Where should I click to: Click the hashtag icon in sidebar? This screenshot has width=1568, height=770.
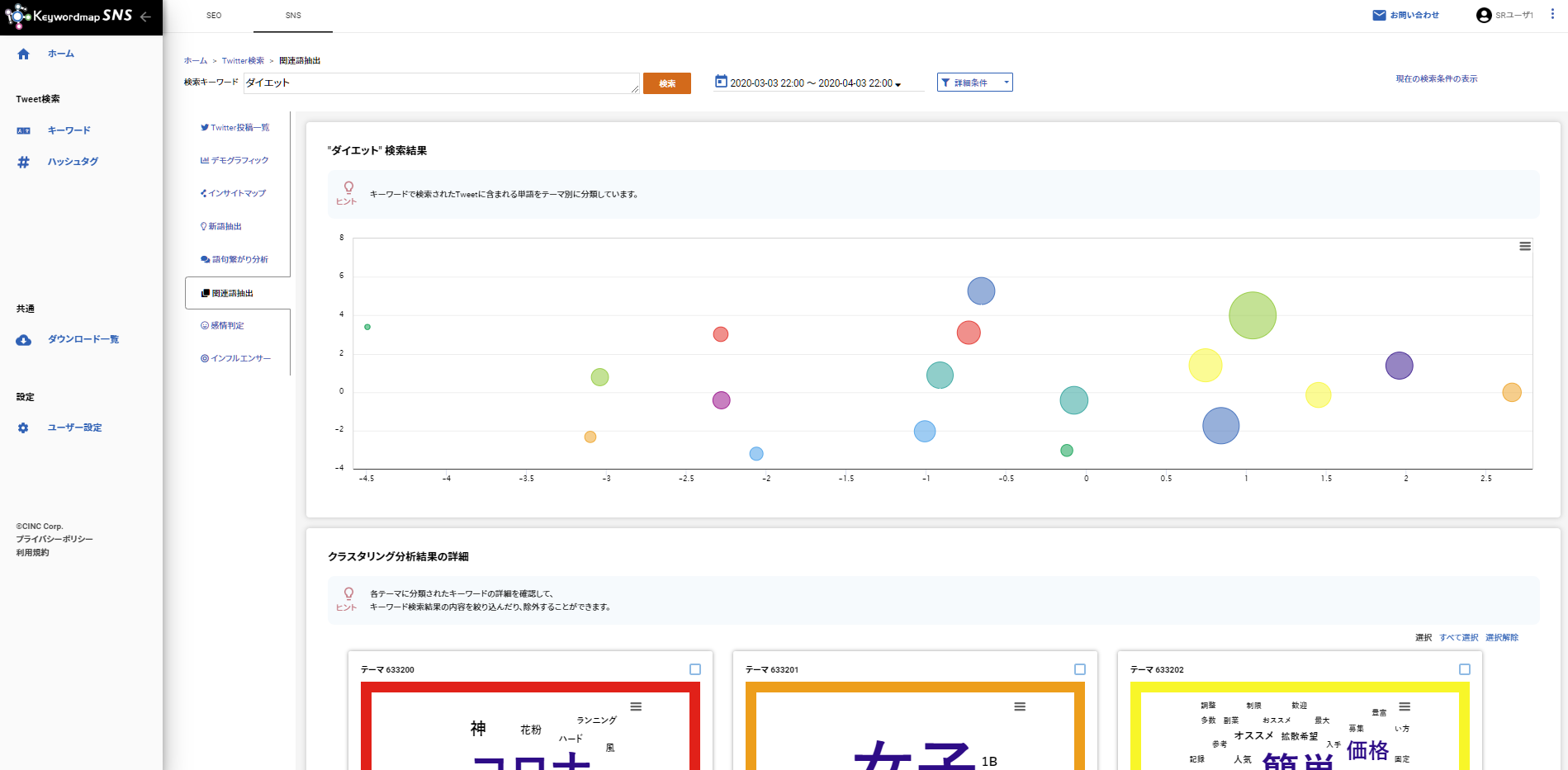tap(23, 163)
